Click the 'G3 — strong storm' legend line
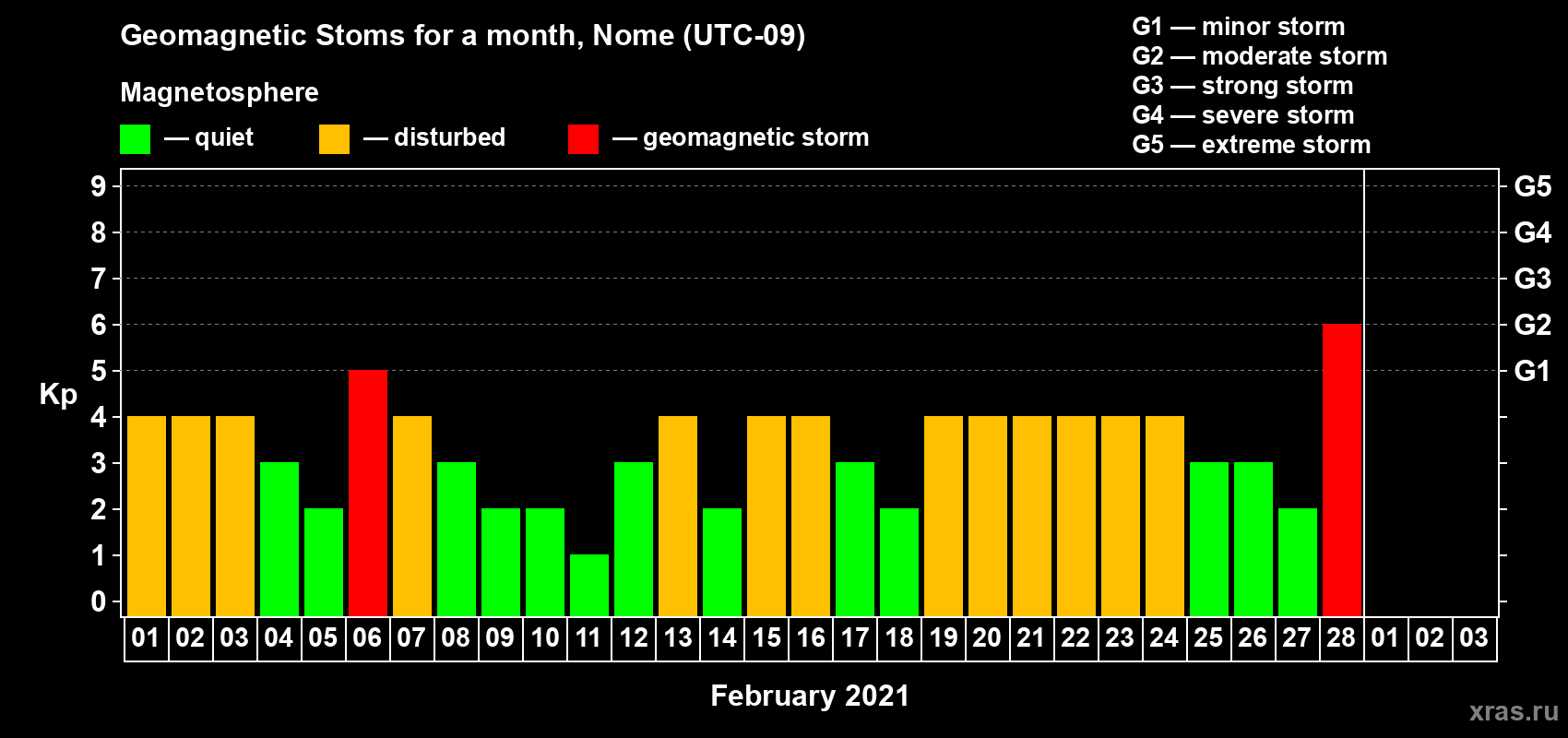Viewport: 1568px width, 738px height. 1242,85
